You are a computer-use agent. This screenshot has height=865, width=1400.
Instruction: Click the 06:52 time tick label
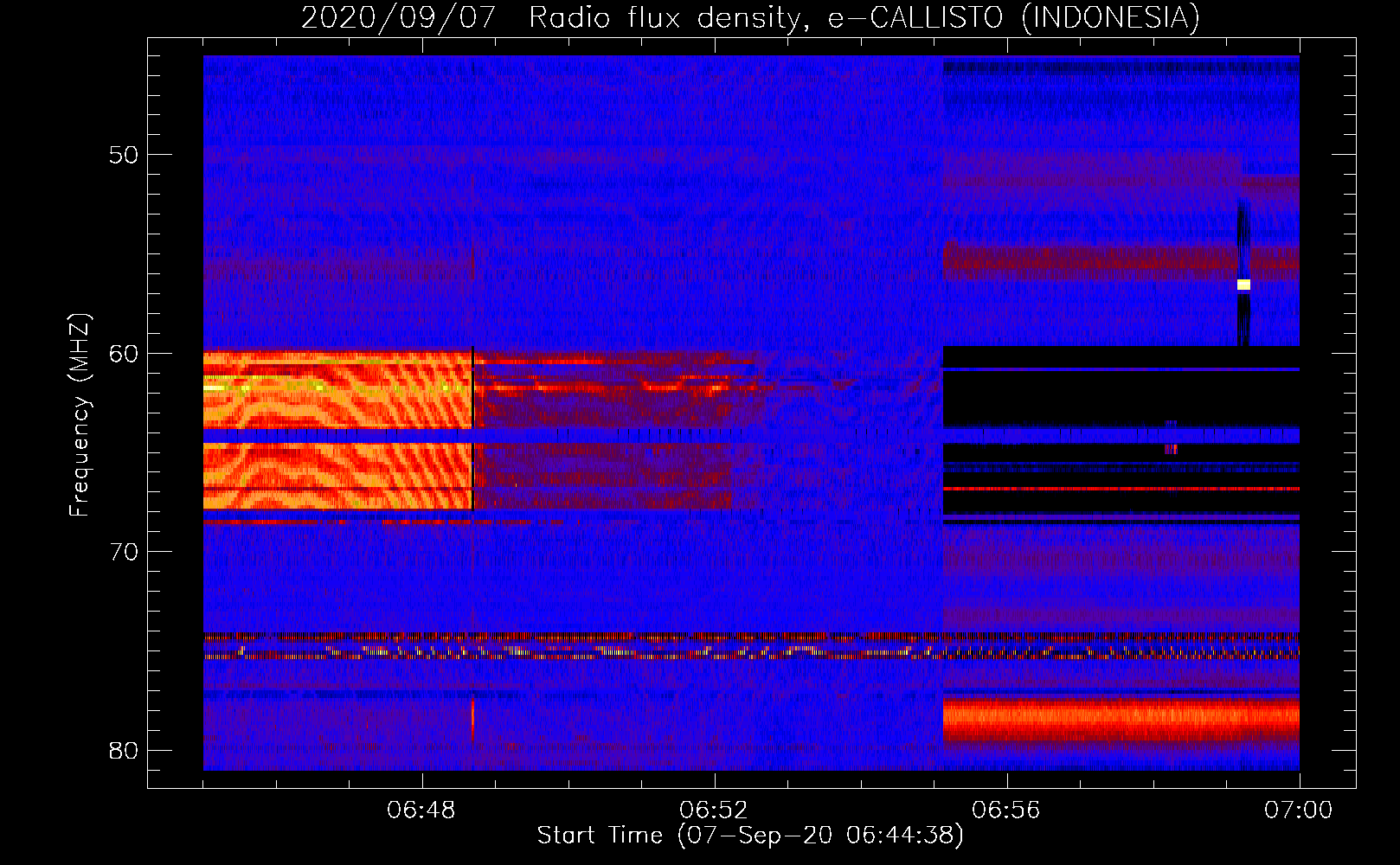coord(715,811)
